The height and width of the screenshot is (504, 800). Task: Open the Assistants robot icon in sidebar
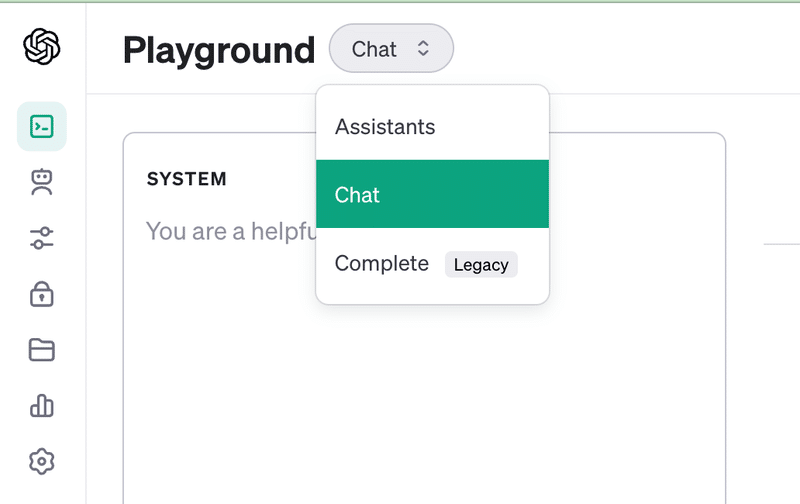tap(42, 182)
